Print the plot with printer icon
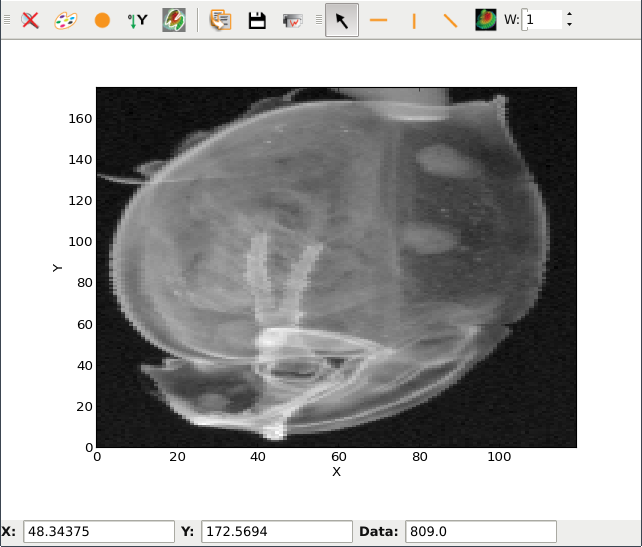The image size is (642, 547). (293, 20)
